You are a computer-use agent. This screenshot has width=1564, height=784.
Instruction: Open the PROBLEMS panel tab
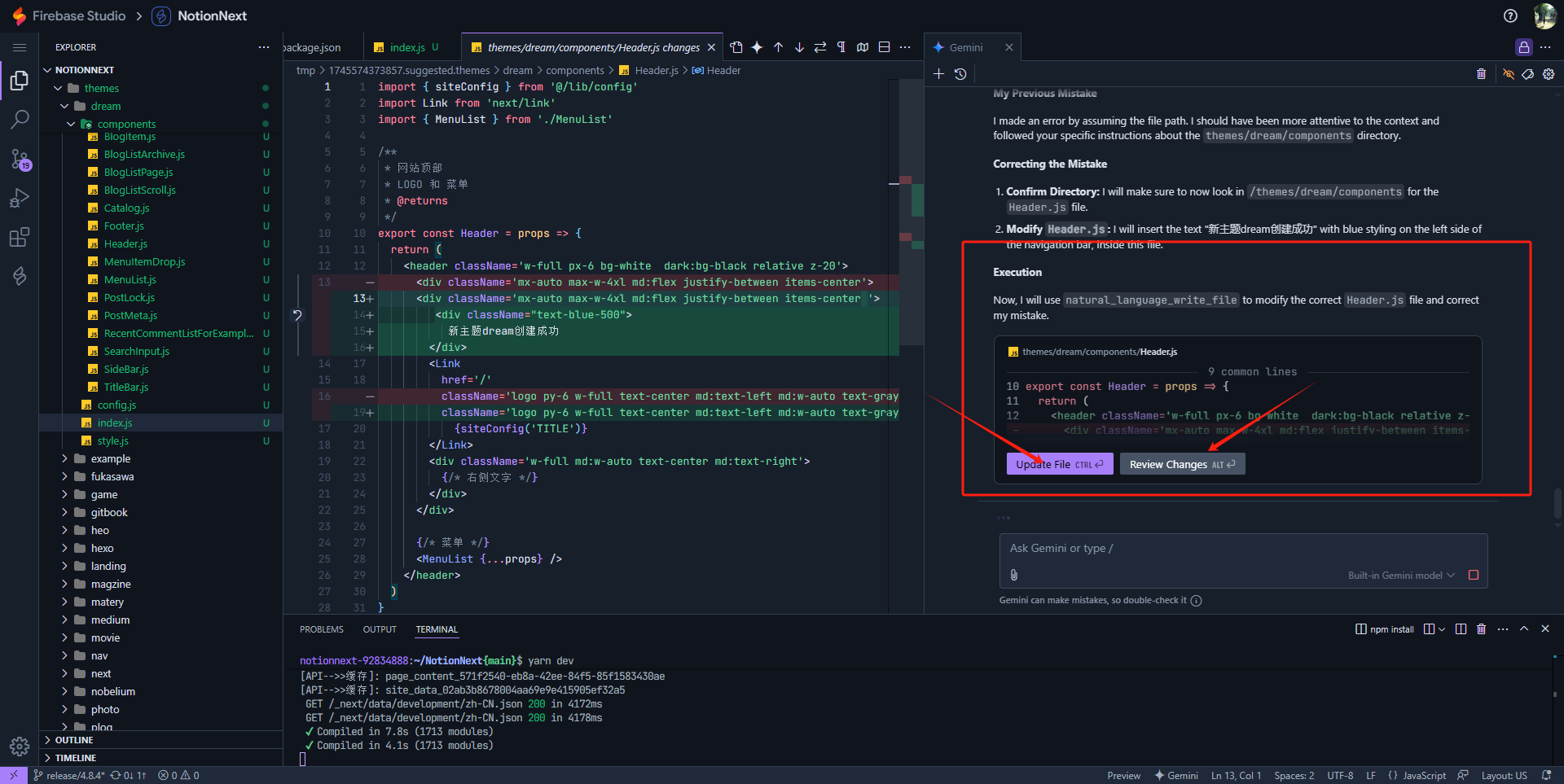322,629
